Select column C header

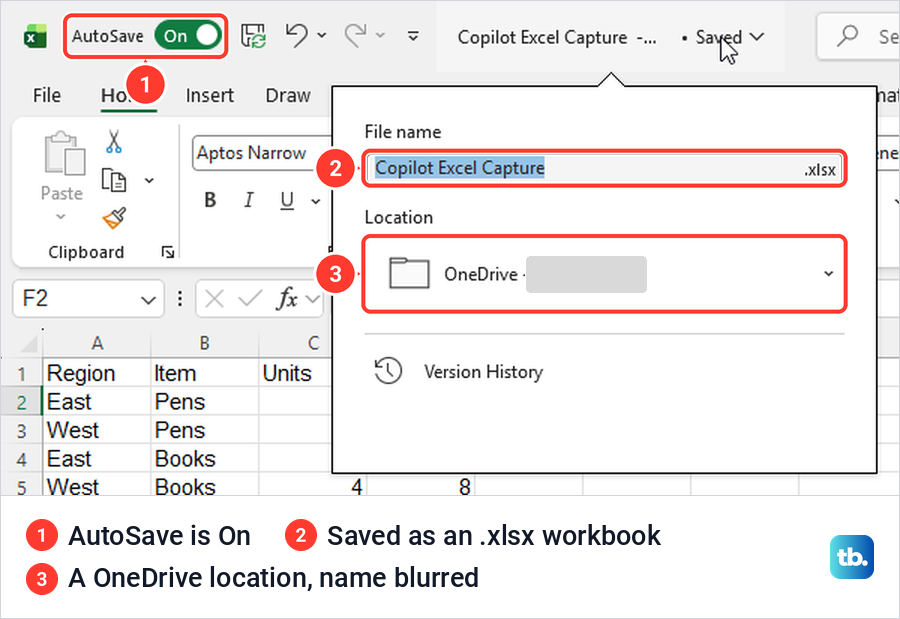[x=313, y=343]
